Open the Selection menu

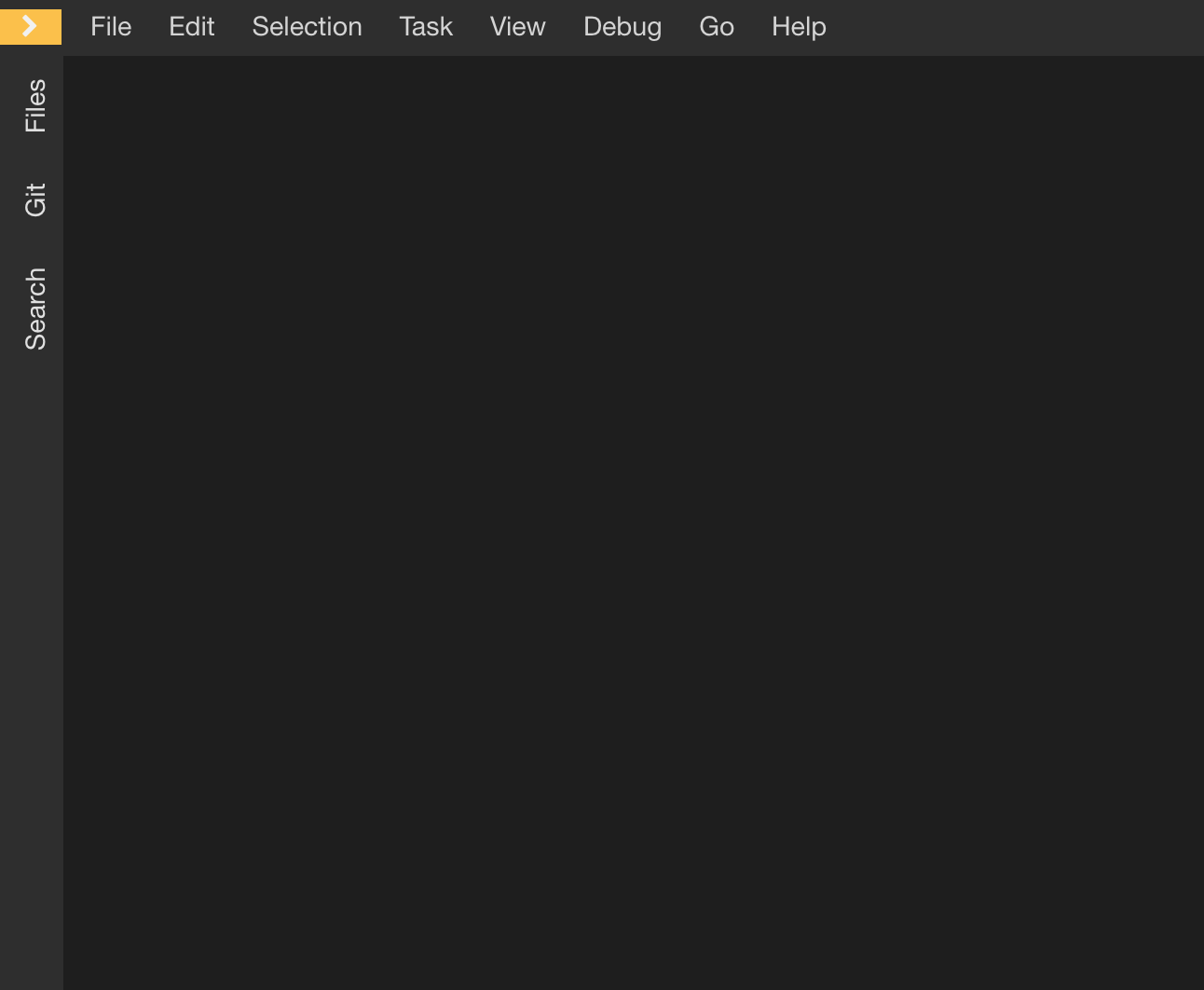click(307, 26)
